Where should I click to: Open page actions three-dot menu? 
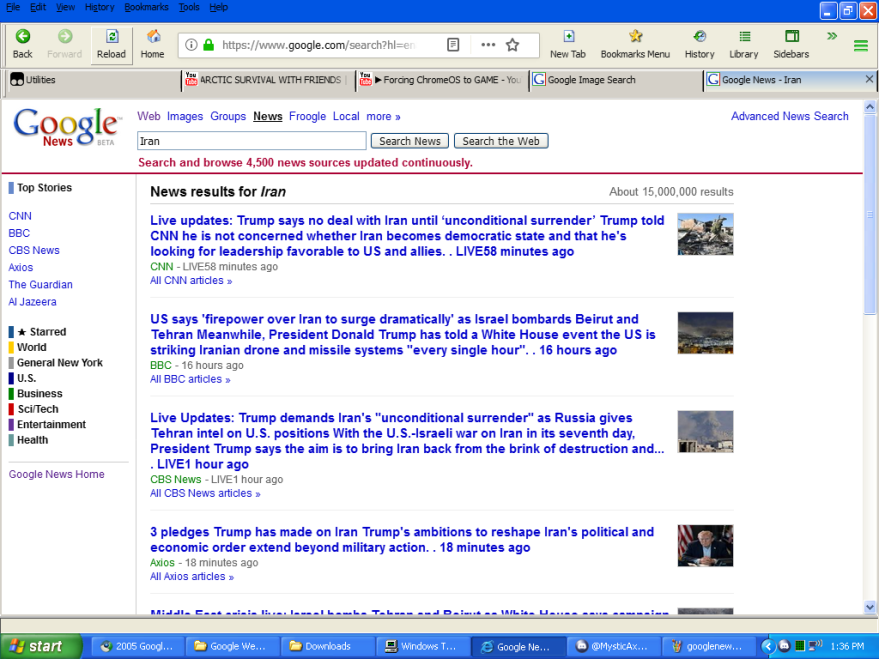click(488, 45)
